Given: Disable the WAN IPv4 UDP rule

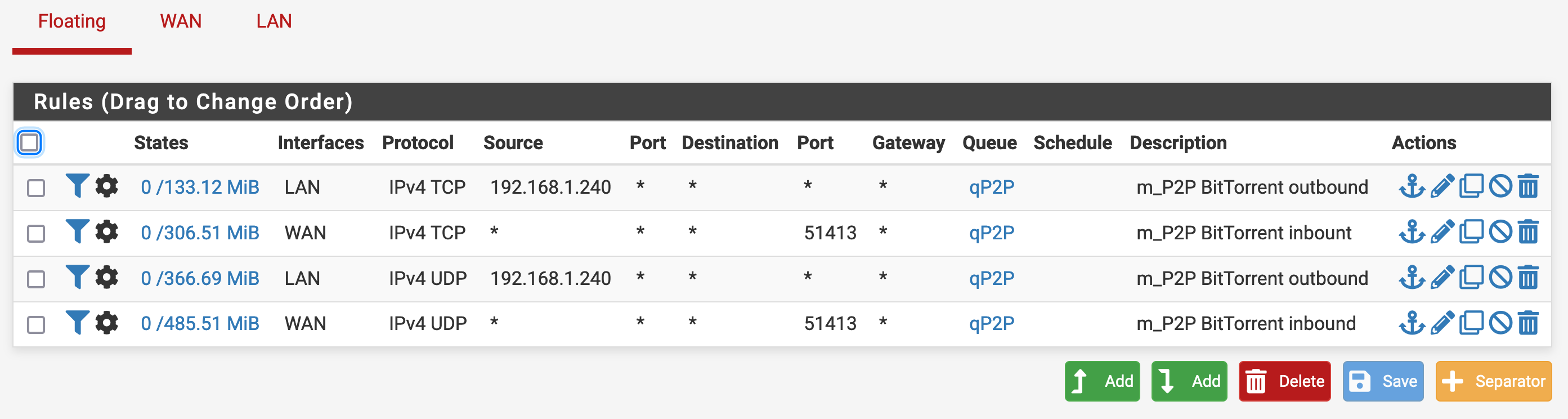Looking at the screenshot, I should point(1500,323).
